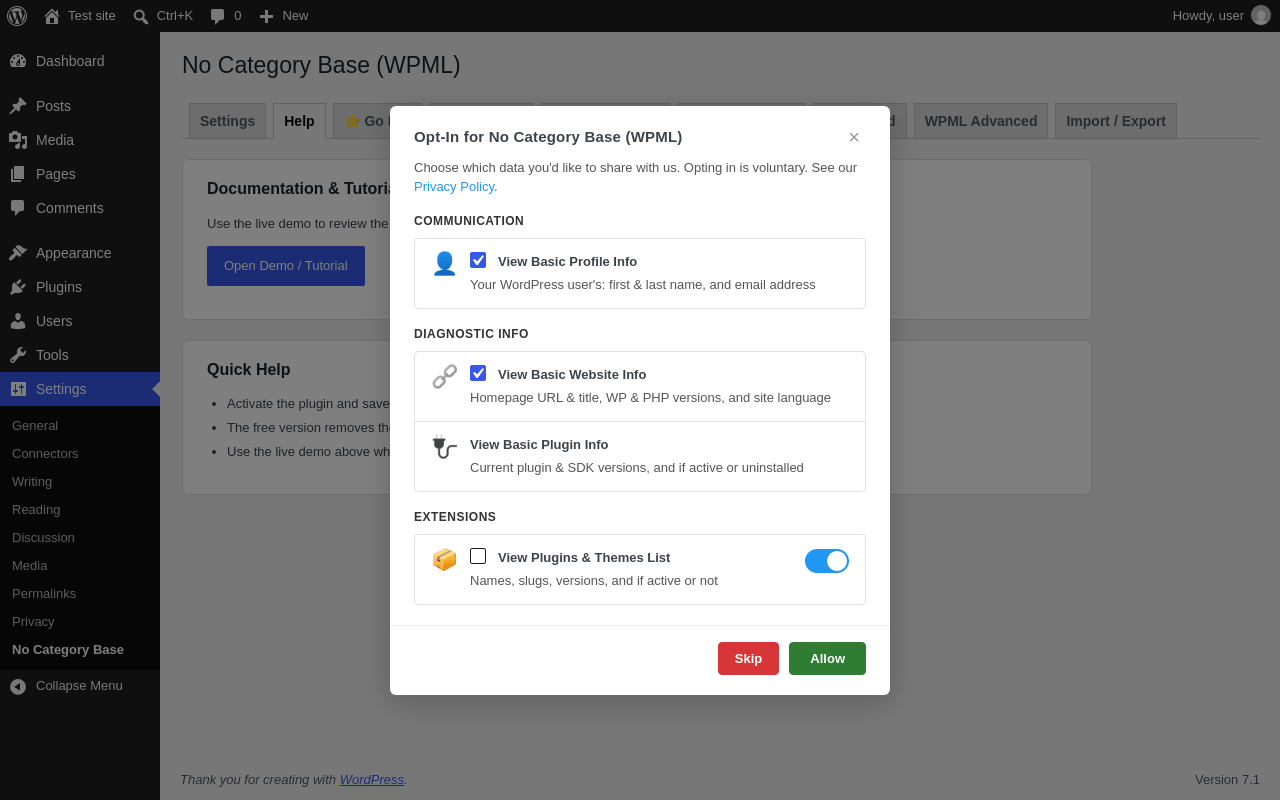Image resolution: width=1280 pixels, height=800 pixels.
Task: Close the Opt-In dialog
Action: pyautogui.click(x=854, y=138)
